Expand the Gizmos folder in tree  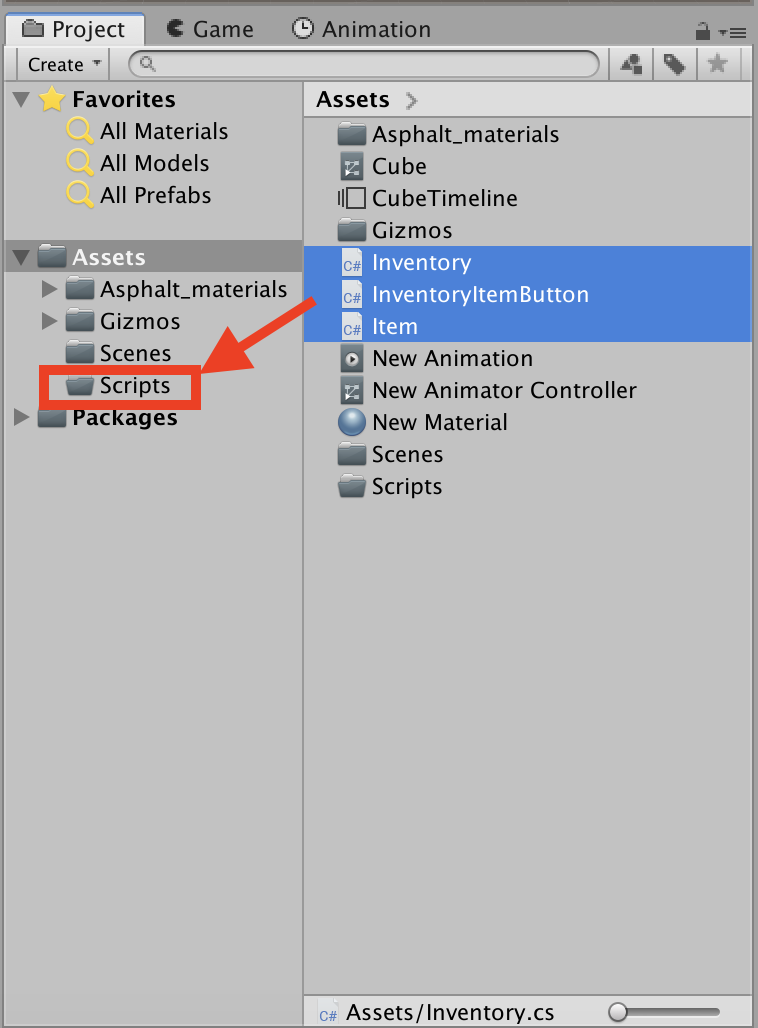click(50, 322)
